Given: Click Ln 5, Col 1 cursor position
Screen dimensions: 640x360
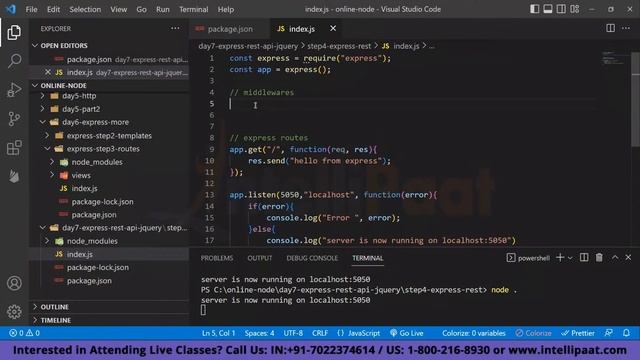Looking at the screenshot, I should 218,333.
